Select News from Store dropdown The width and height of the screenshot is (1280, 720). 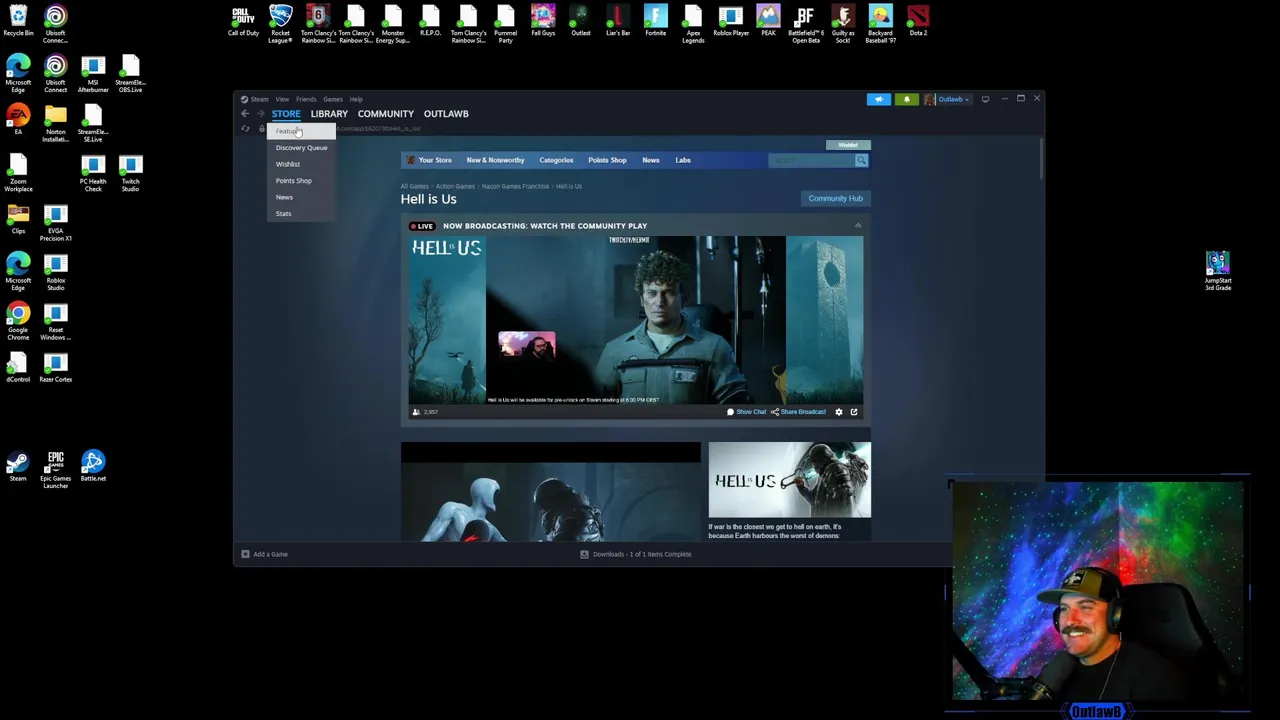(x=284, y=197)
